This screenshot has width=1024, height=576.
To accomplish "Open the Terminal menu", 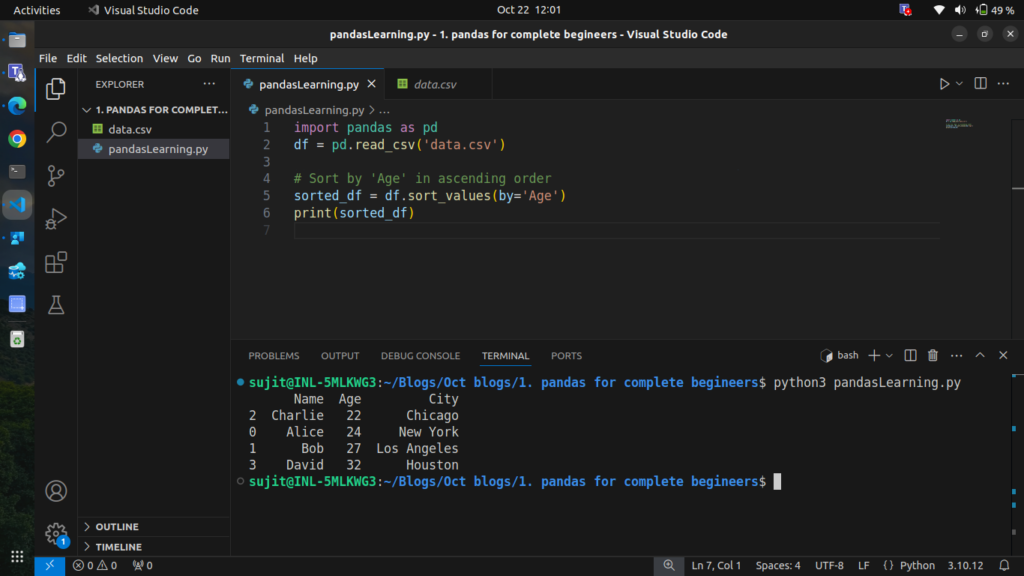I will pos(261,58).
